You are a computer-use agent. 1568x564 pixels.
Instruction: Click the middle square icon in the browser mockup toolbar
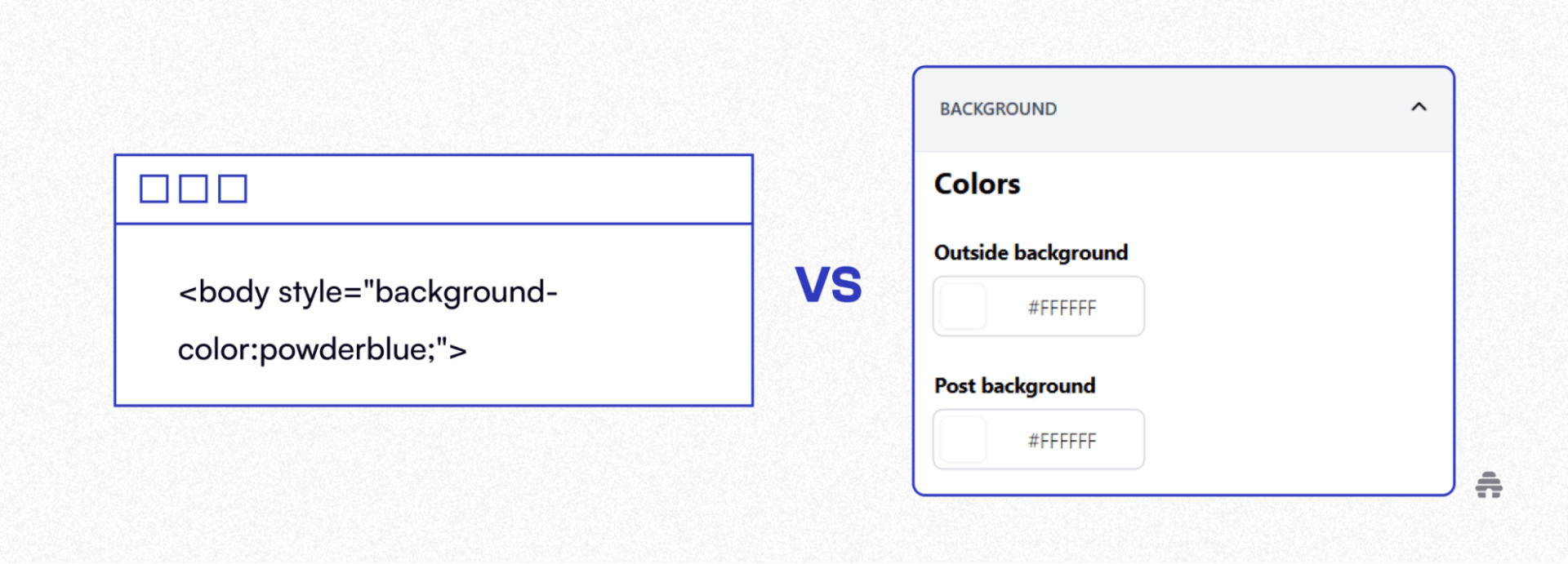[x=194, y=188]
